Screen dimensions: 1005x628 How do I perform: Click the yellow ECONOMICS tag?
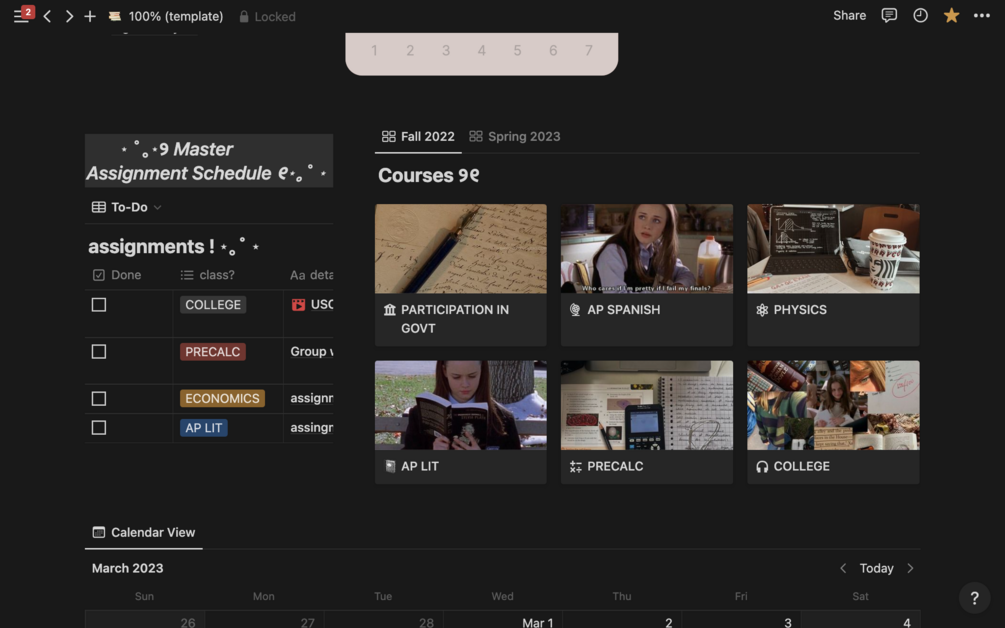click(222, 399)
